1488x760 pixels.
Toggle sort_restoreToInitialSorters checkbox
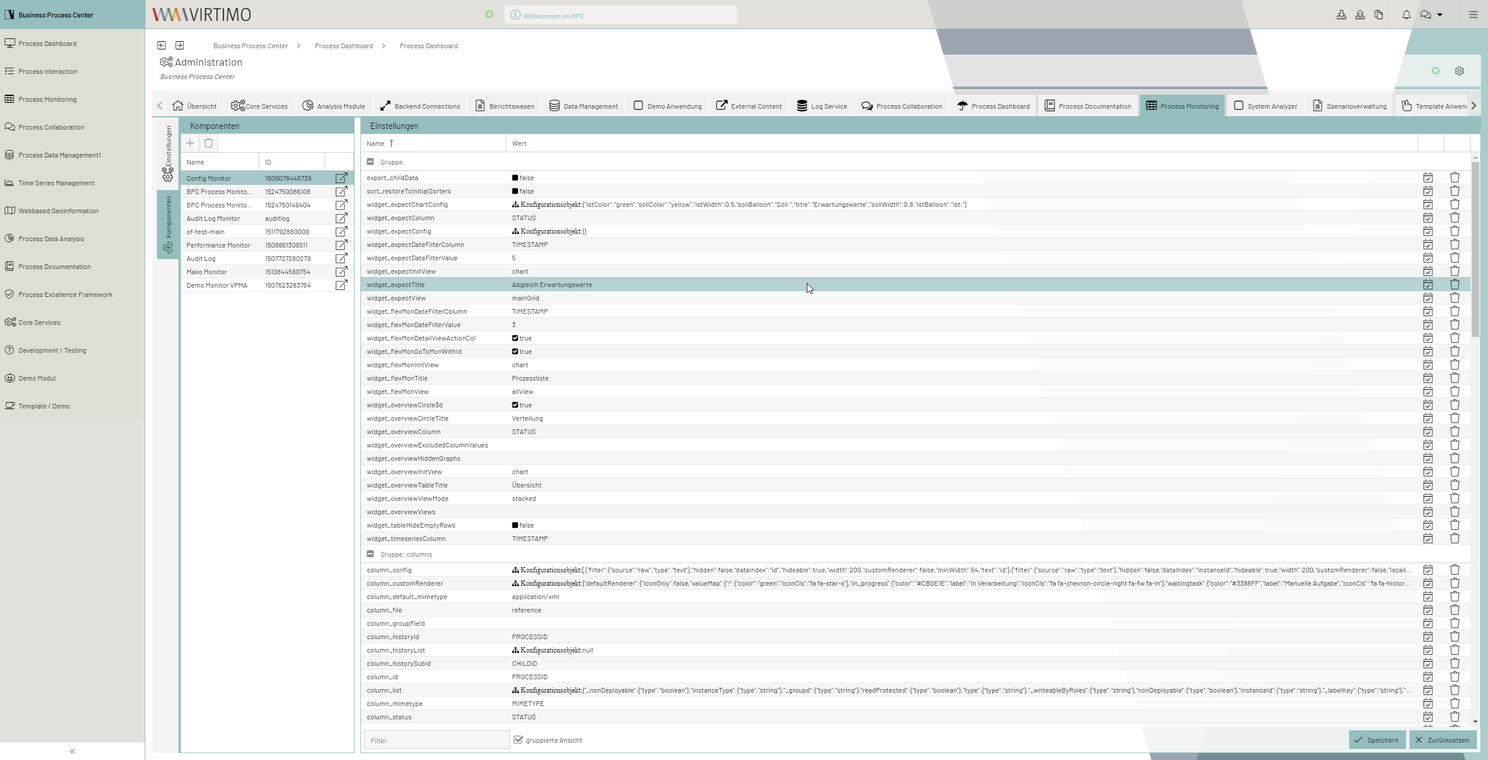(x=515, y=191)
